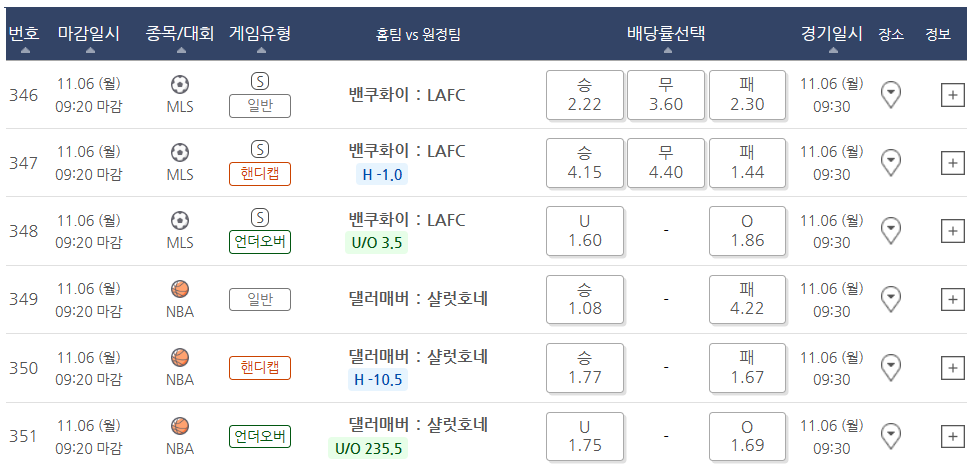Select 승 odds 2.22 for match 346
Image resolution: width=972 pixels, height=470 pixels.
point(585,95)
